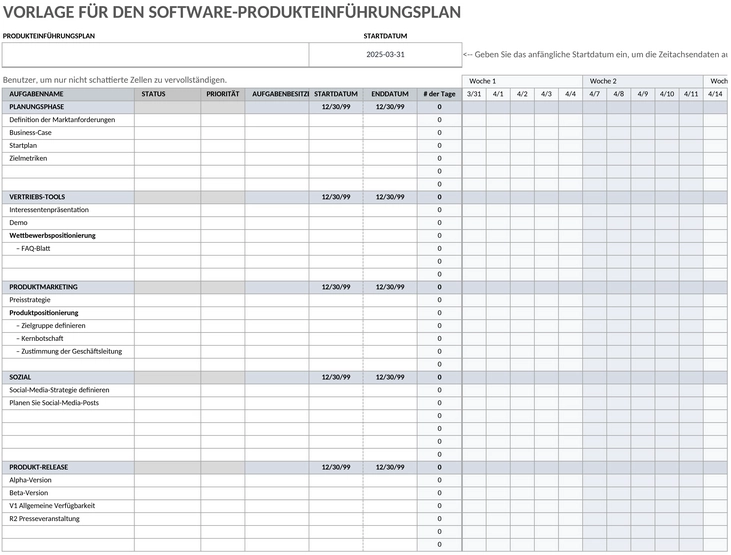Select the 4/7 date column header

[595, 94]
